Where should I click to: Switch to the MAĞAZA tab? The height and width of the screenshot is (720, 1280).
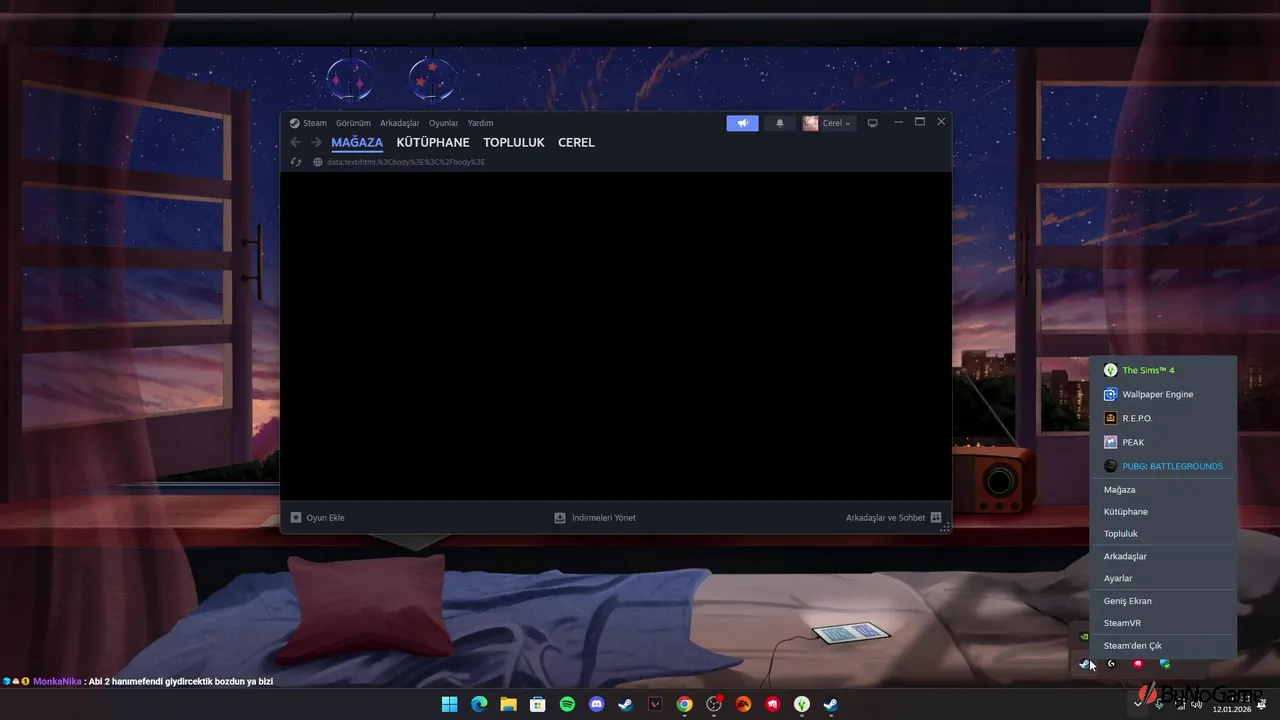357,142
